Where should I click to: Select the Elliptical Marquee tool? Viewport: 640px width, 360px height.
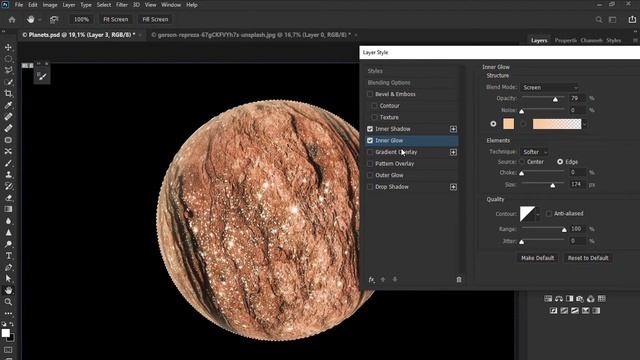tap(8, 59)
